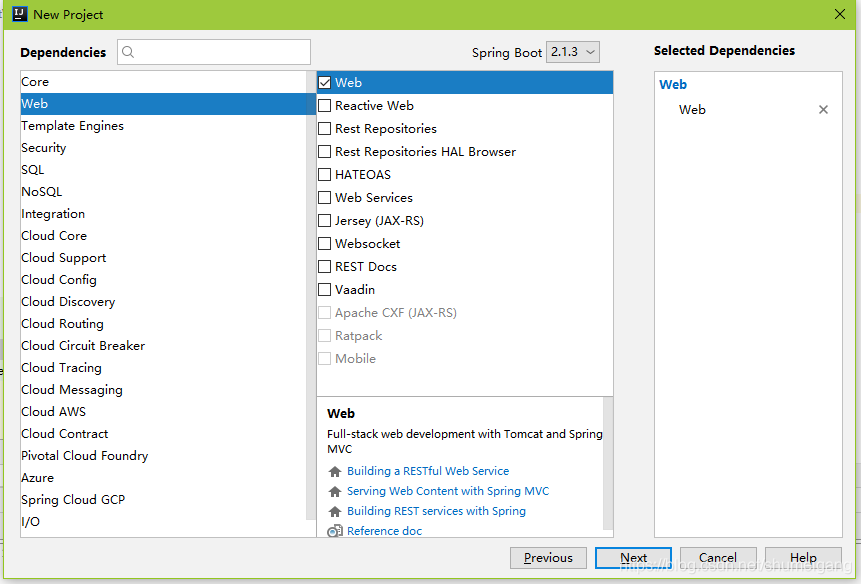Uncheck the Web dependency checkbox
The image size is (861, 584).
click(x=325, y=83)
